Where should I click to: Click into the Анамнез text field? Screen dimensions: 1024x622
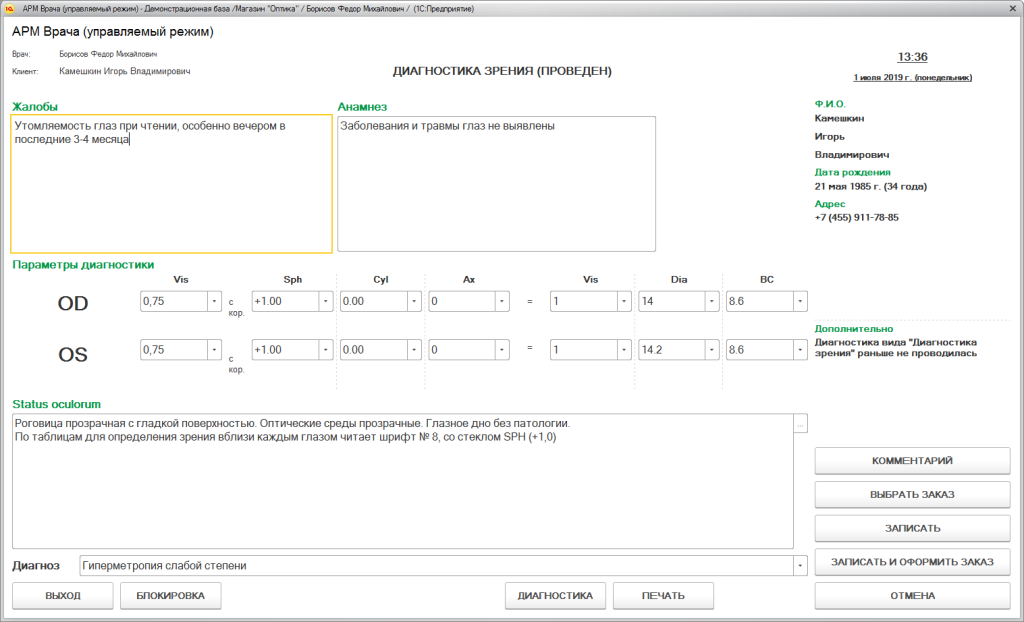pyautogui.click(x=496, y=185)
